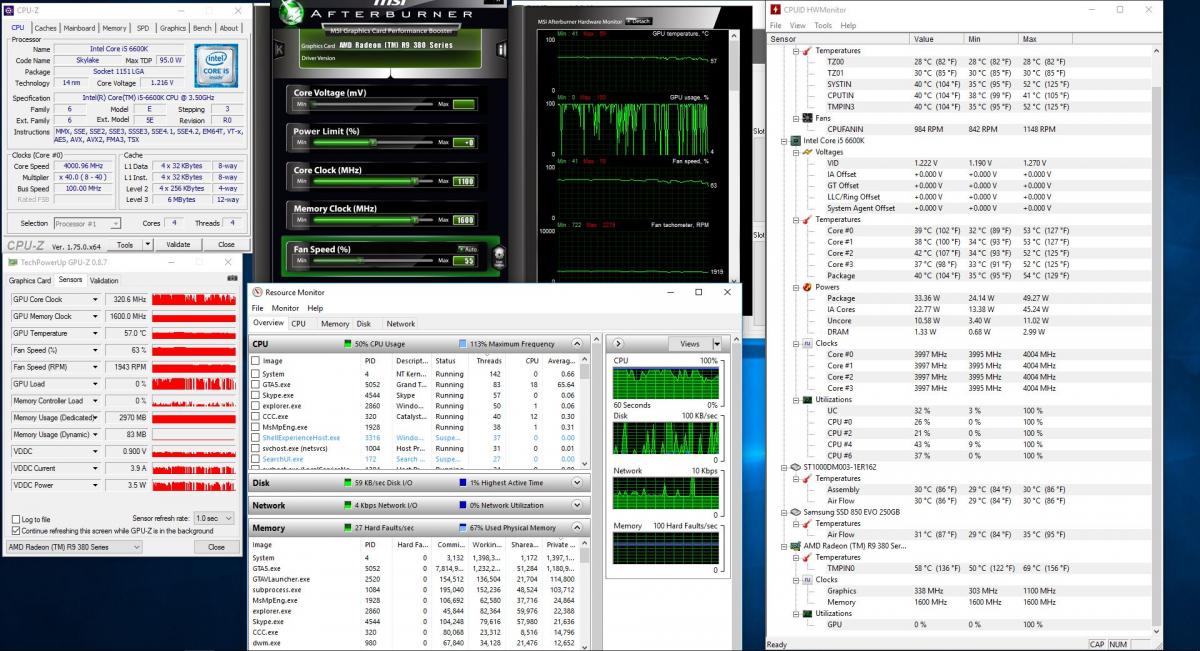
Task: Check the System process box in CPU list
Action: (255, 374)
